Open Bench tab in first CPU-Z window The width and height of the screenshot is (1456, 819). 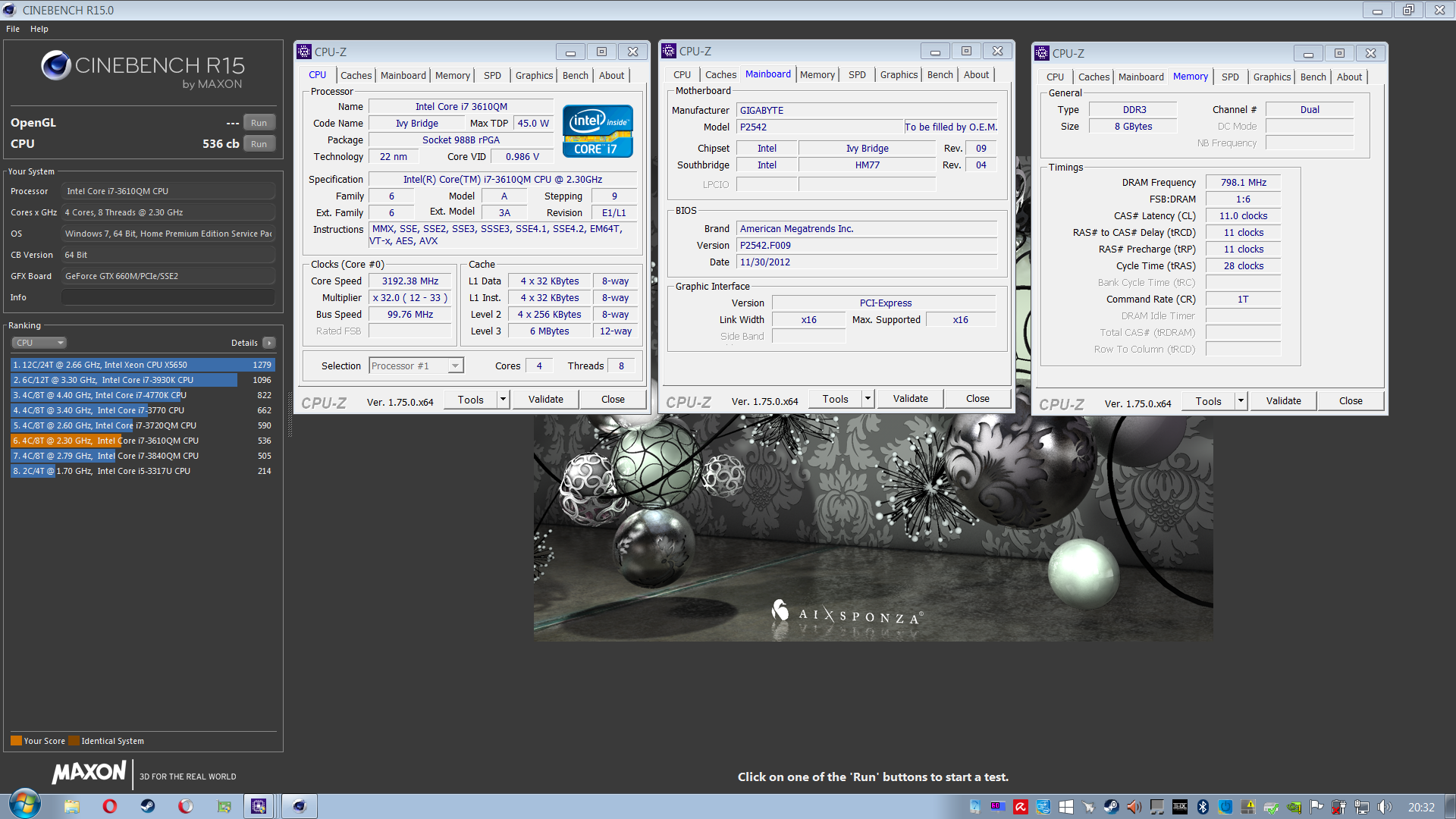[575, 75]
